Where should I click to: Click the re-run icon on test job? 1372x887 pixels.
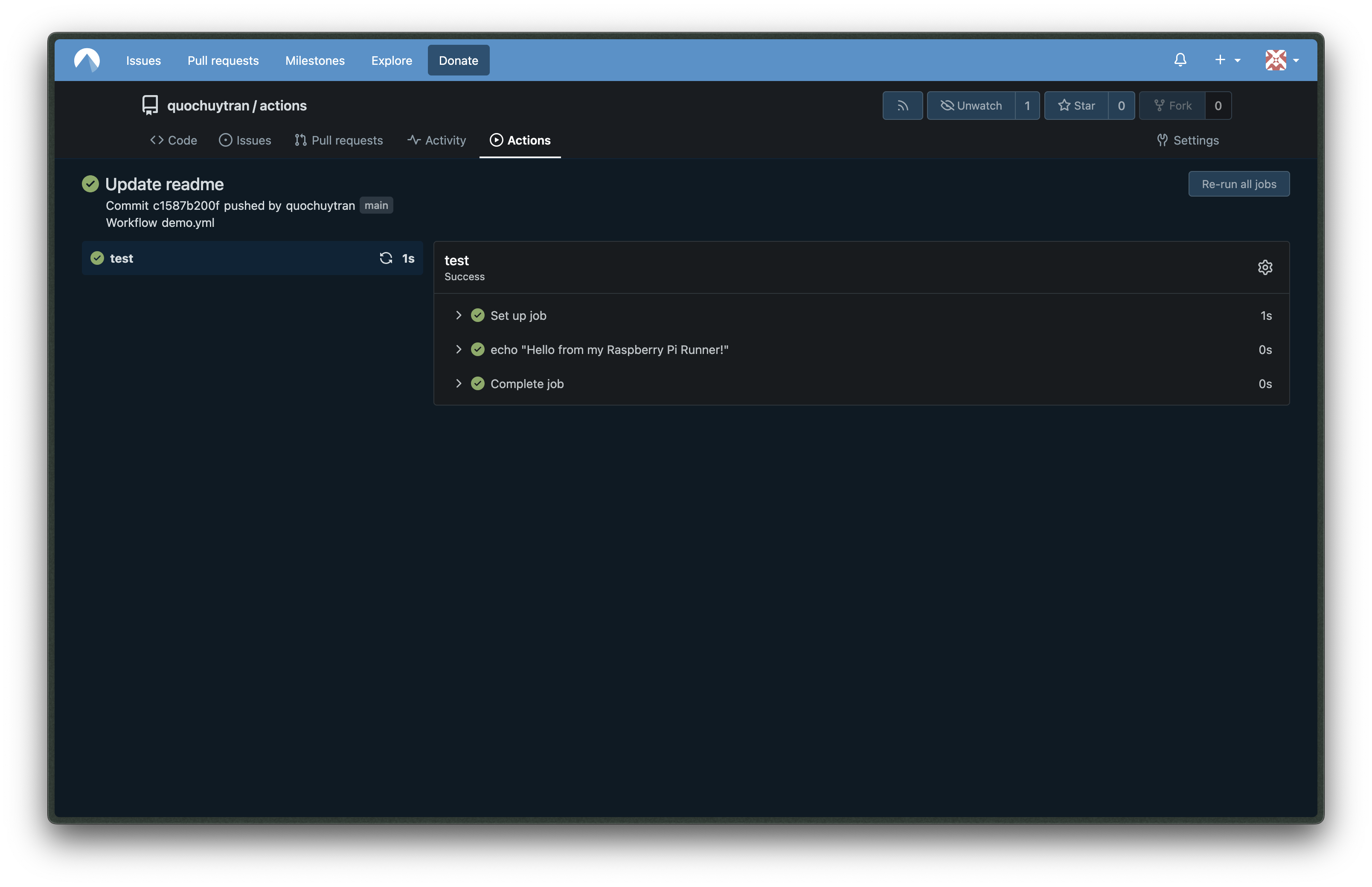point(386,258)
